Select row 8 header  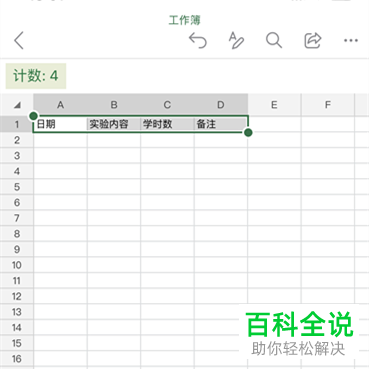click(17, 234)
